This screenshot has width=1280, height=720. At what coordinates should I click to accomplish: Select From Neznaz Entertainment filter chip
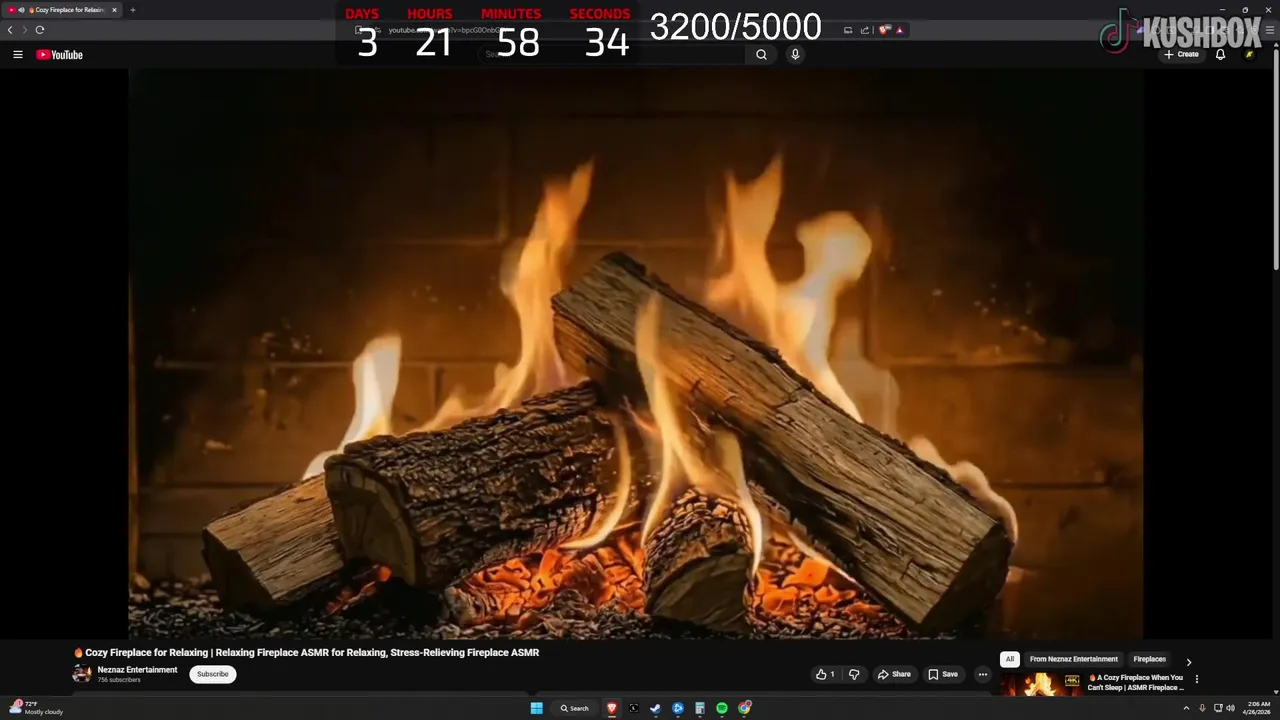pyautogui.click(x=1074, y=659)
